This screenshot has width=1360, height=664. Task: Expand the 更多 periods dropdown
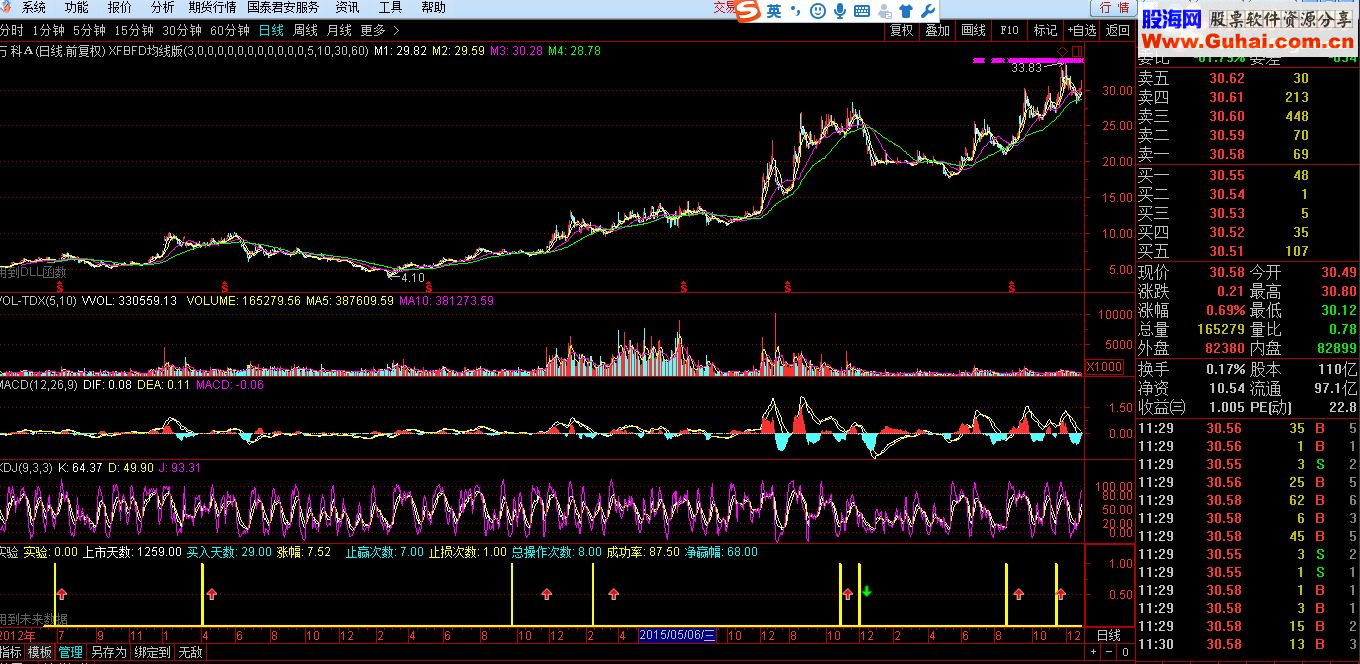pos(381,31)
